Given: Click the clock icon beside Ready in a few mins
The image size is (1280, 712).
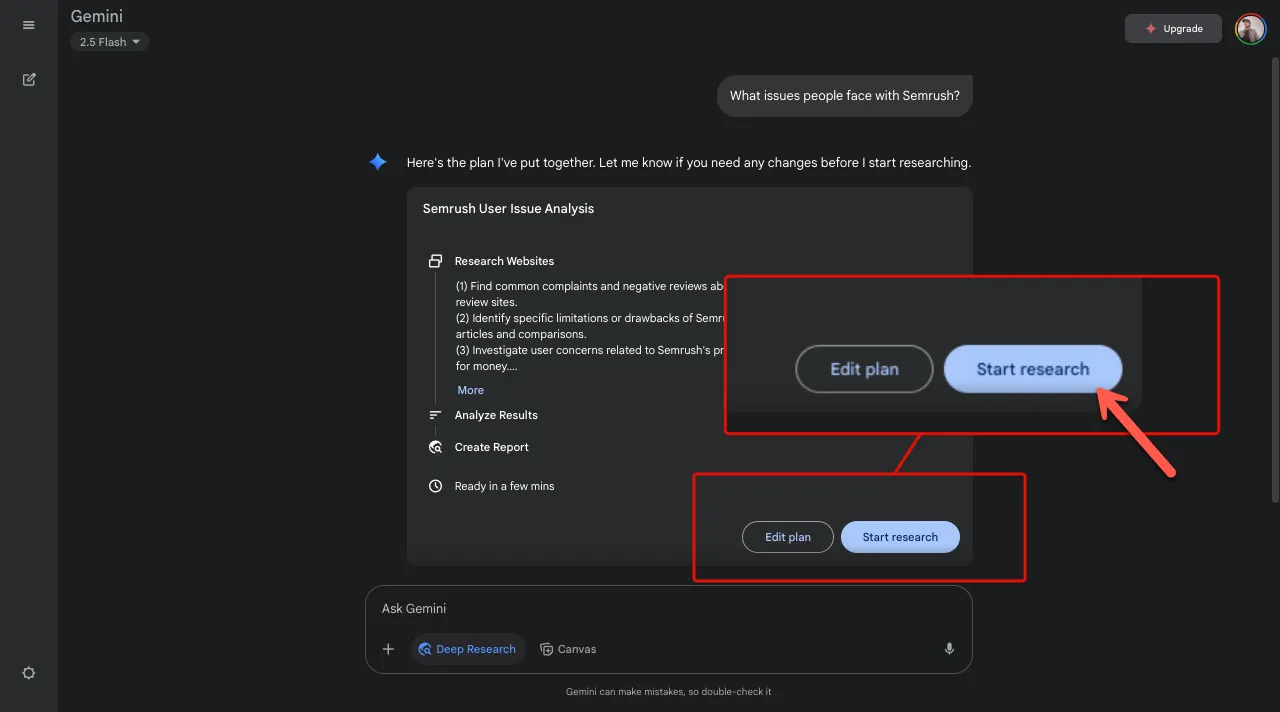Looking at the screenshot, I should [435, 486].
